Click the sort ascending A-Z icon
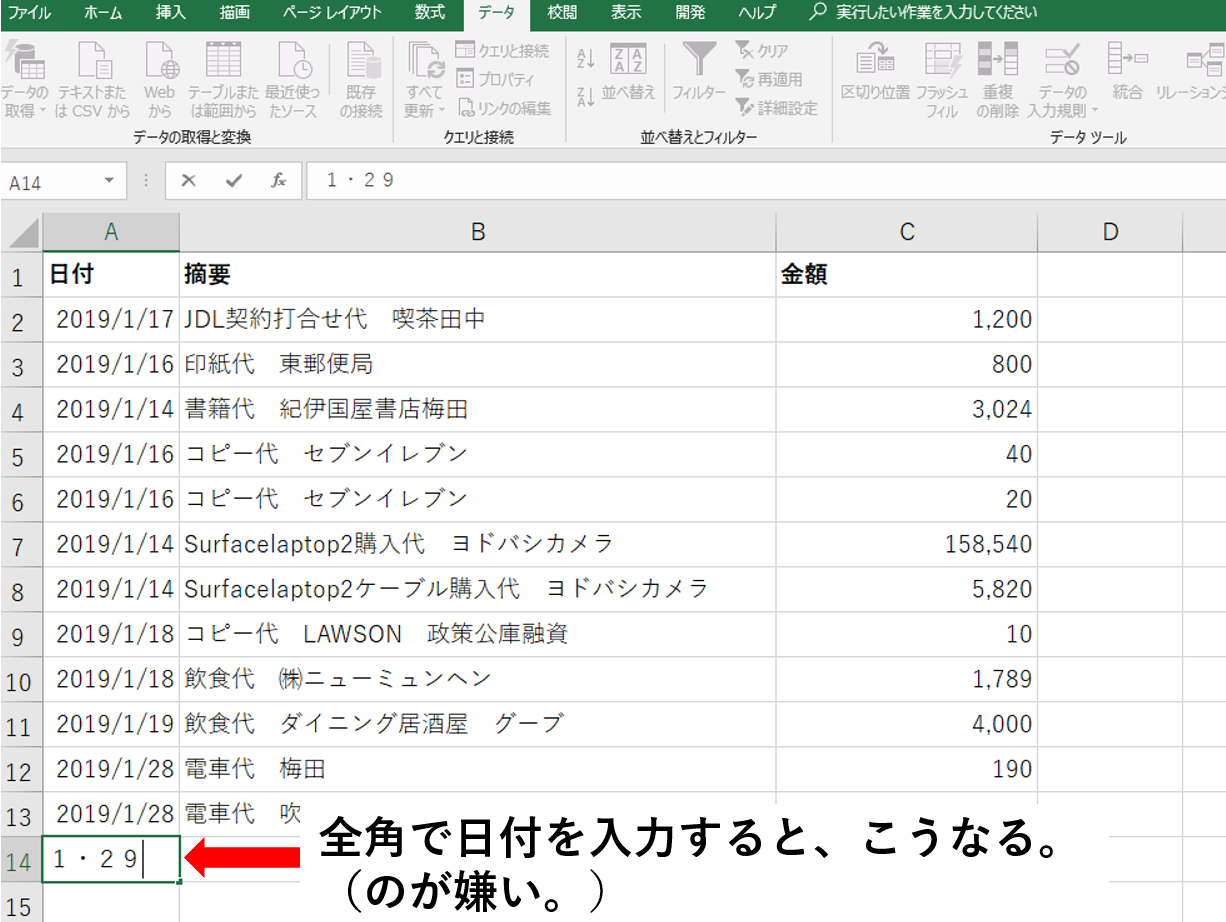Image resolution: width=1226 pixels, height=922 pixels. click(x=587, y=59)
